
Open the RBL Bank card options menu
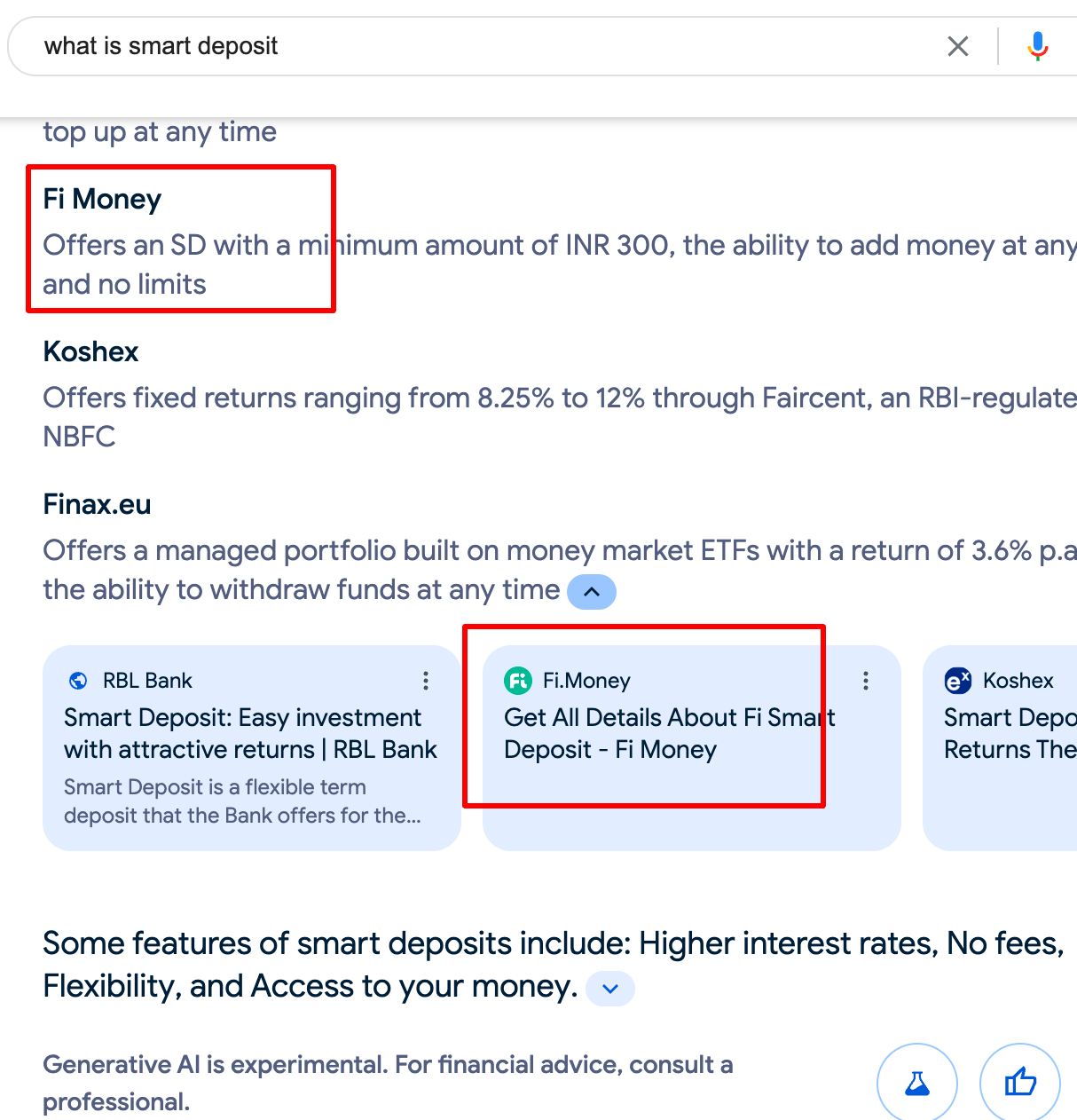[x=426, y=681]
